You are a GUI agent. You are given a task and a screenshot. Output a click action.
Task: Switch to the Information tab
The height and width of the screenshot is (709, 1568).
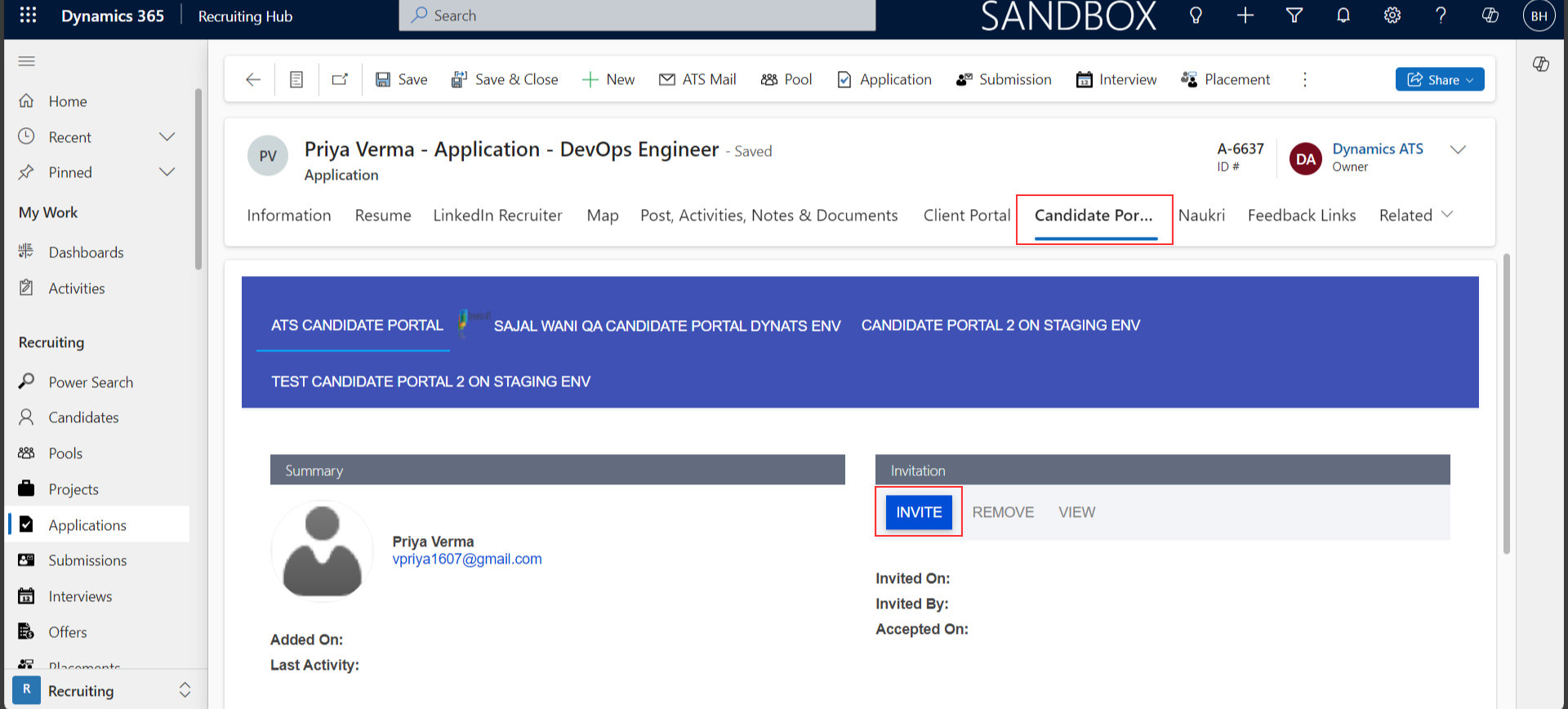289,215
